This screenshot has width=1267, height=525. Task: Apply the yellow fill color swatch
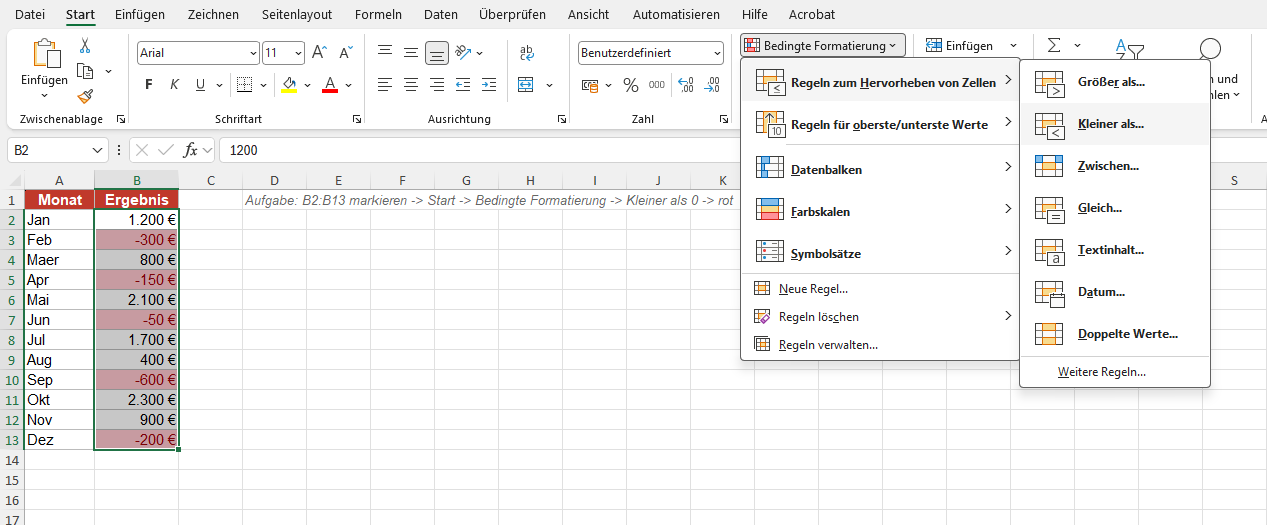[x=289, y=85]
